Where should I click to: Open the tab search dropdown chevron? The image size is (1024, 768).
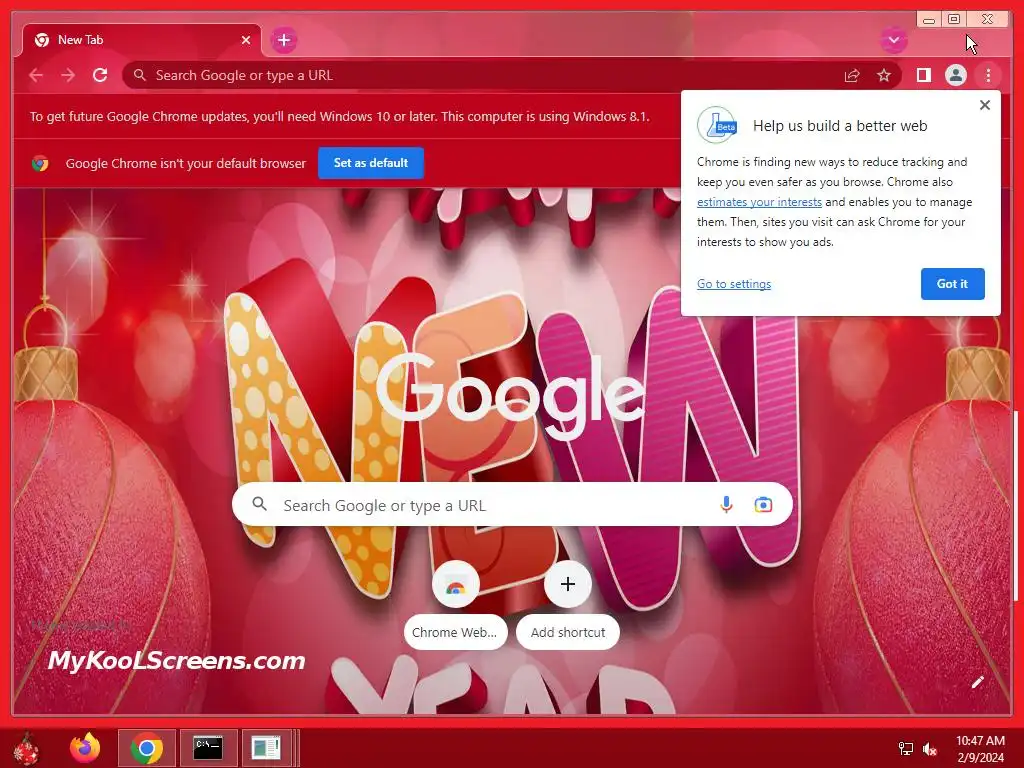click(x=893, y=40)
